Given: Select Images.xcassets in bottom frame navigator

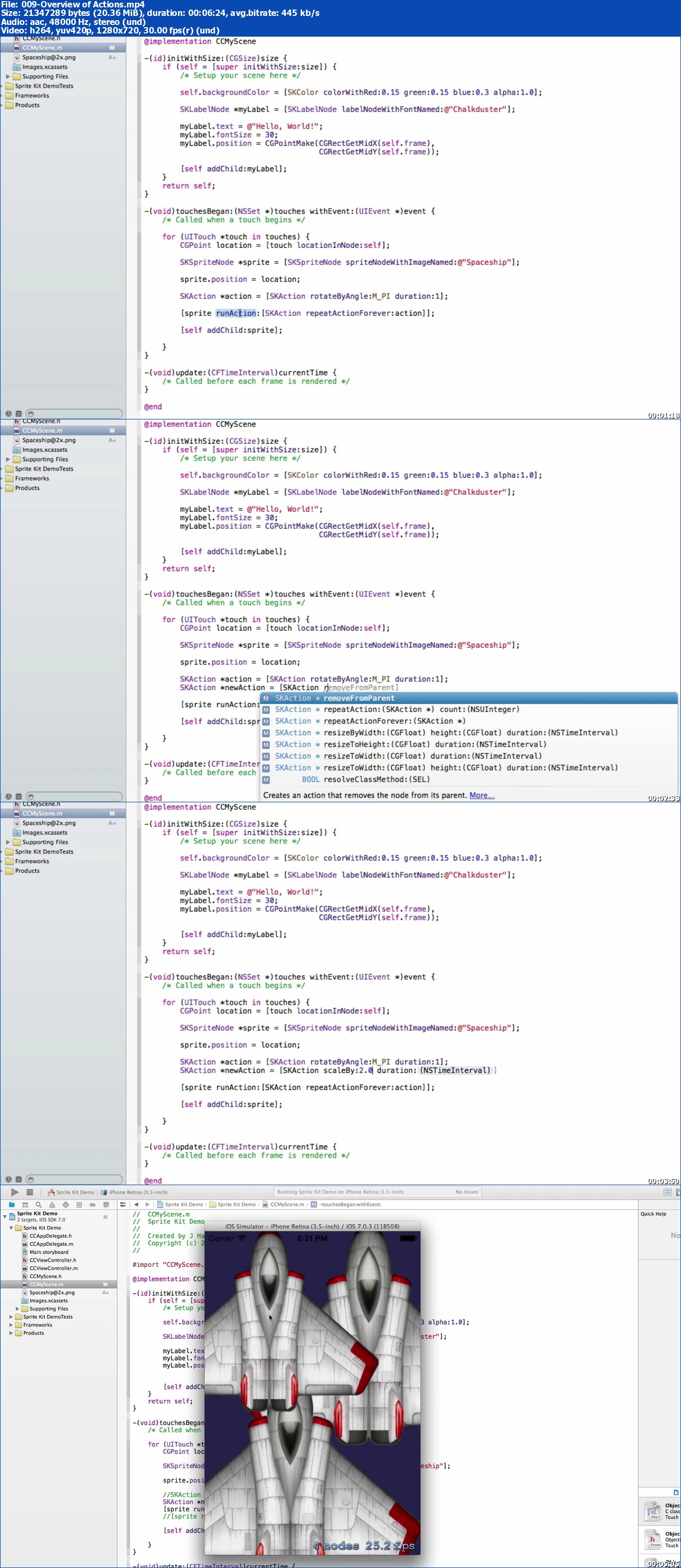Looking at the screenshot, I should [x=48, y=1300].
